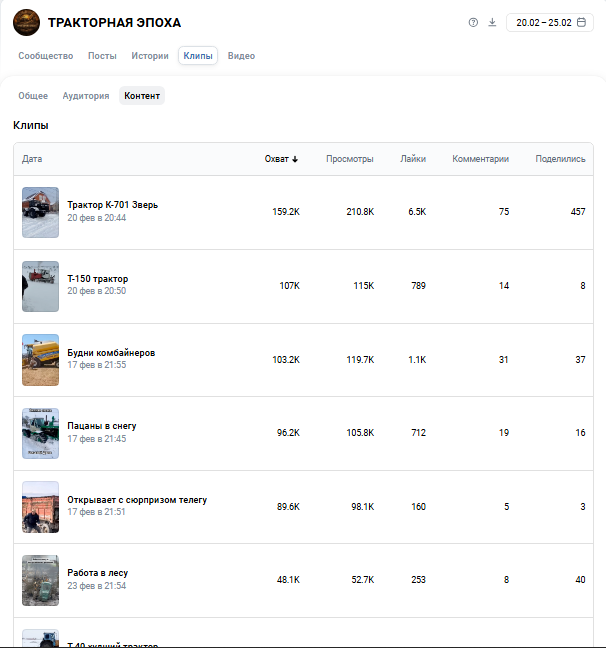This screenshot has width=606, height=648.
Task: Switch to the Посты tab
Action: point(102,56)
